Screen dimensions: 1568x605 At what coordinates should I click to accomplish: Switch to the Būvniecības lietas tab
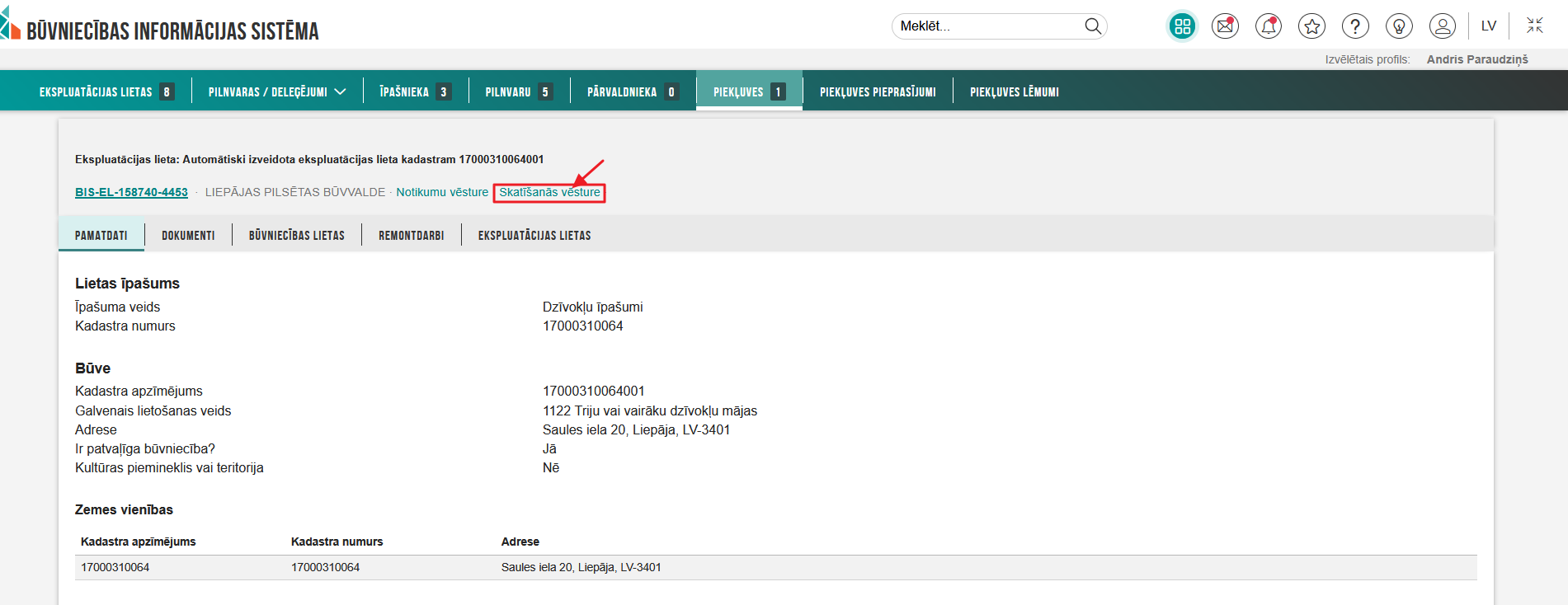pyautogui.click(x=297, y=235)
